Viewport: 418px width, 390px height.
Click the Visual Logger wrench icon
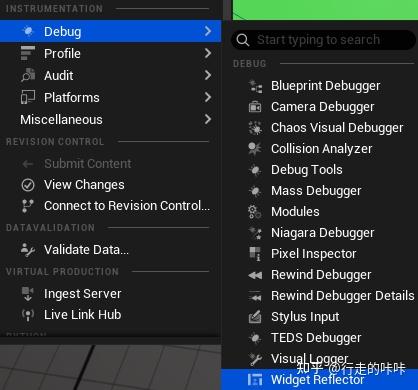255,359
